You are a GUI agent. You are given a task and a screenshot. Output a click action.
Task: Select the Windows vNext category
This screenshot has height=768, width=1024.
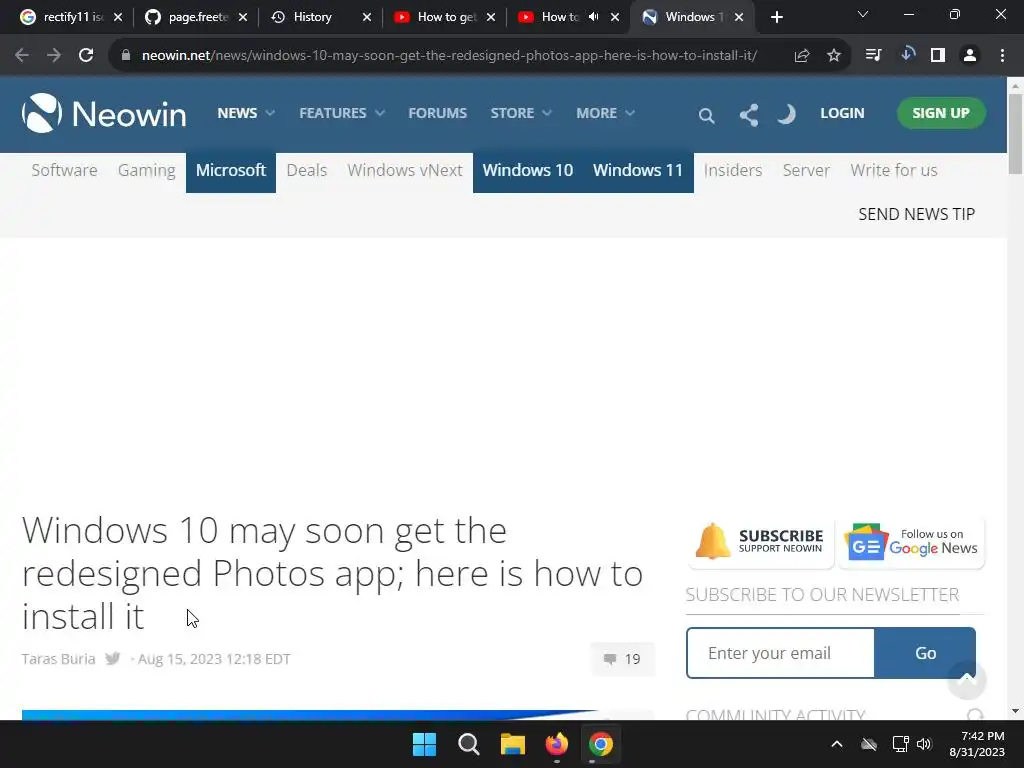coord(404,170)
